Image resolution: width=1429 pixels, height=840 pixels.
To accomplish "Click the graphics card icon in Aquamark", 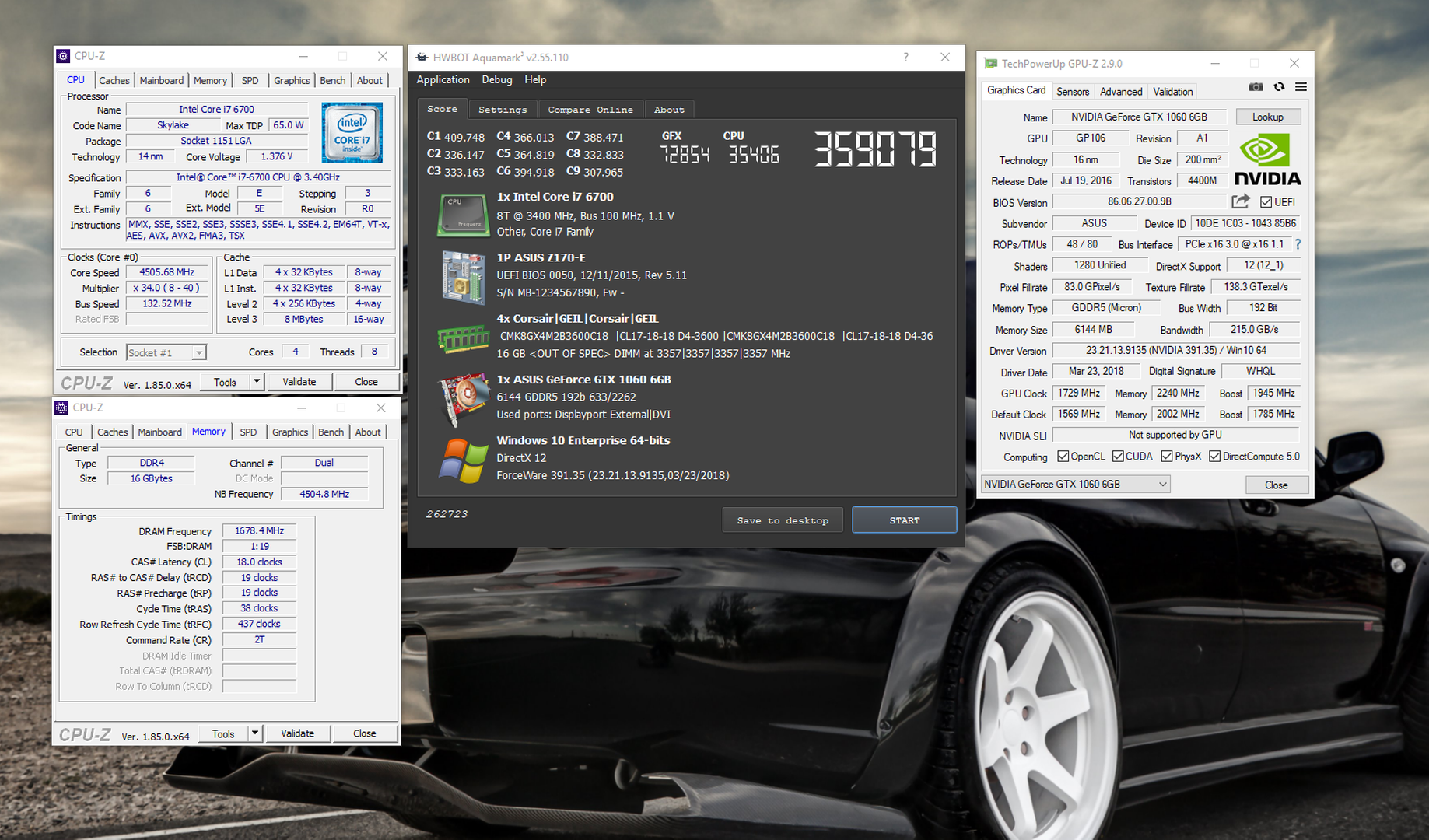I will click(x=464, y=400).
